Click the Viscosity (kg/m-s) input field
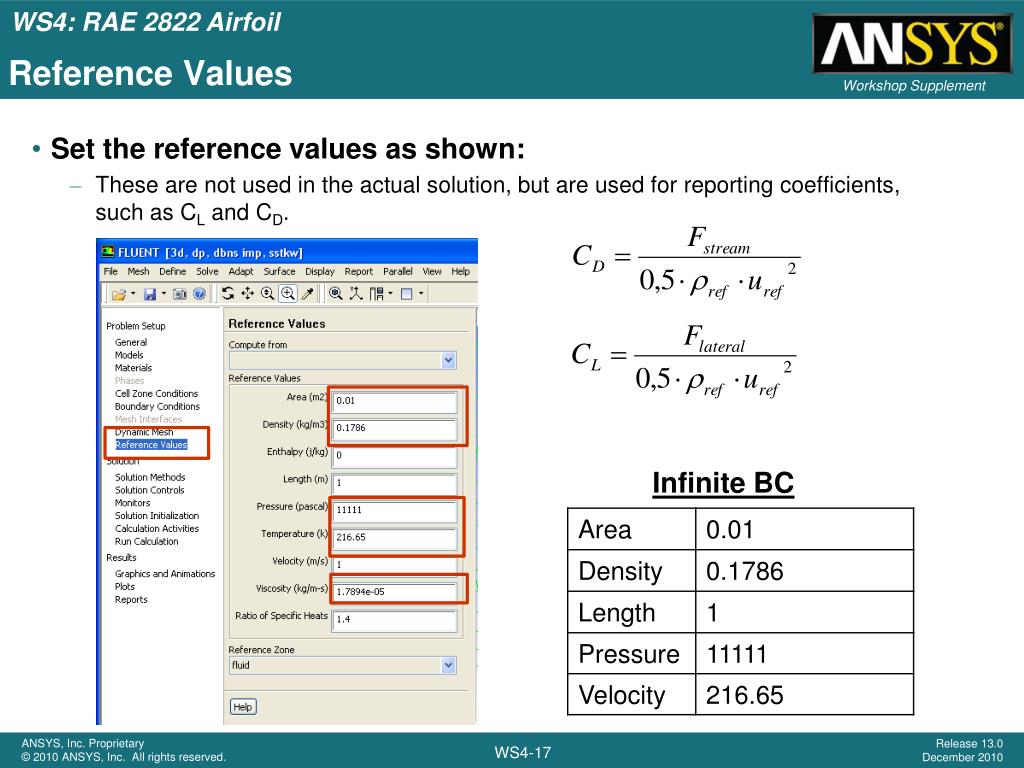The image size is (1024, 768). (394, 592)
